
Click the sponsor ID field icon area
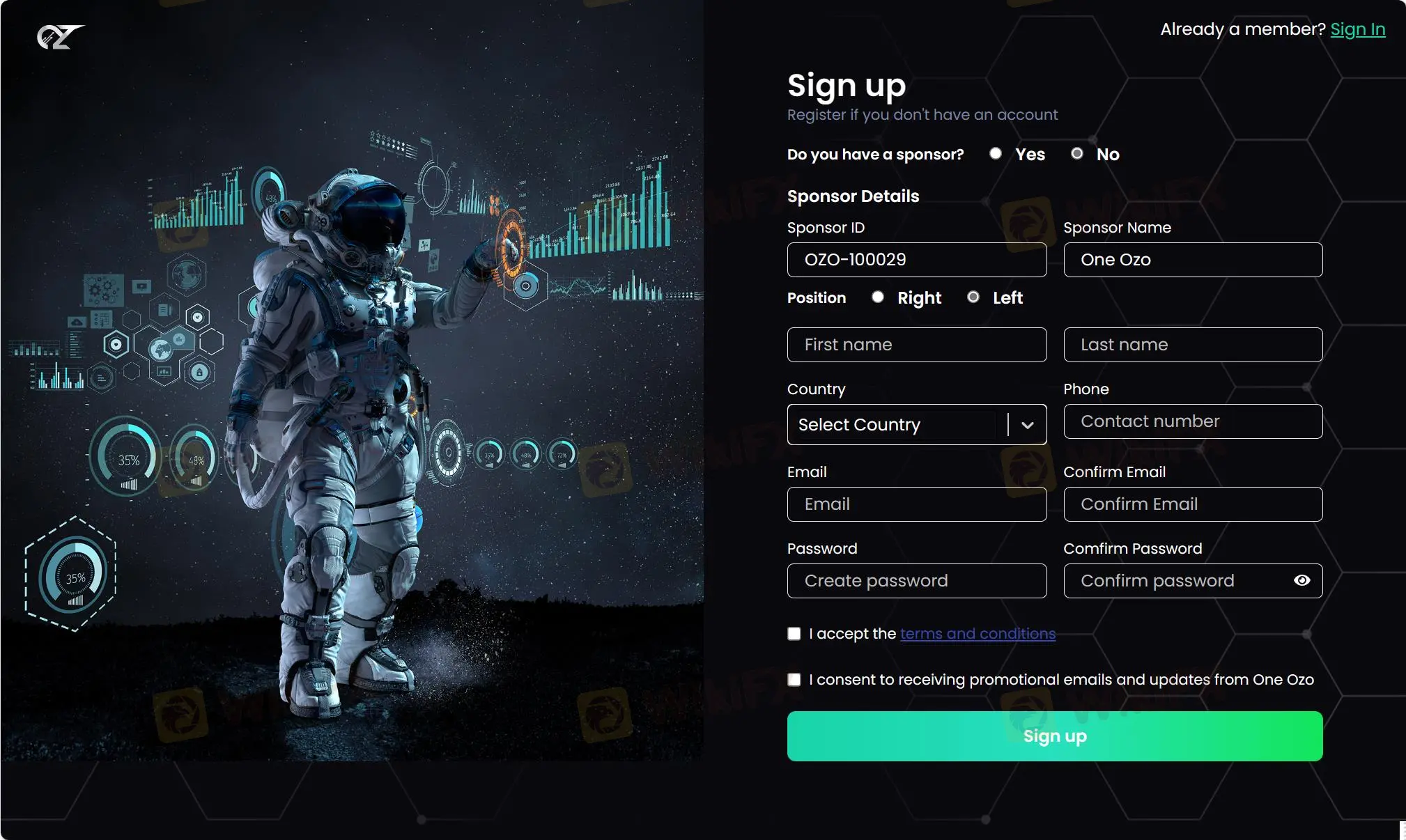pyautogui.click(x=916, y=259)
